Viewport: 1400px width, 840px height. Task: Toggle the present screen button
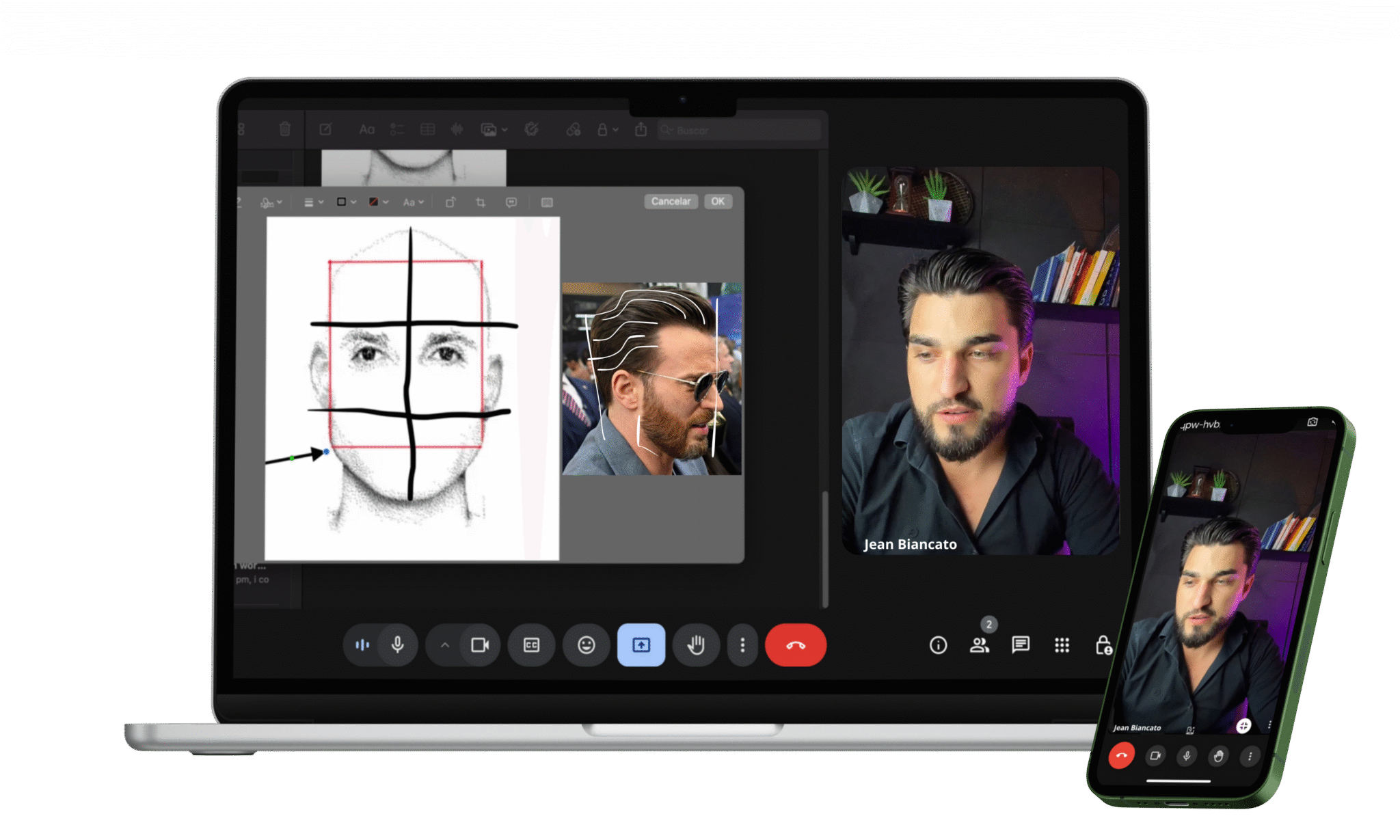point(641,645)
